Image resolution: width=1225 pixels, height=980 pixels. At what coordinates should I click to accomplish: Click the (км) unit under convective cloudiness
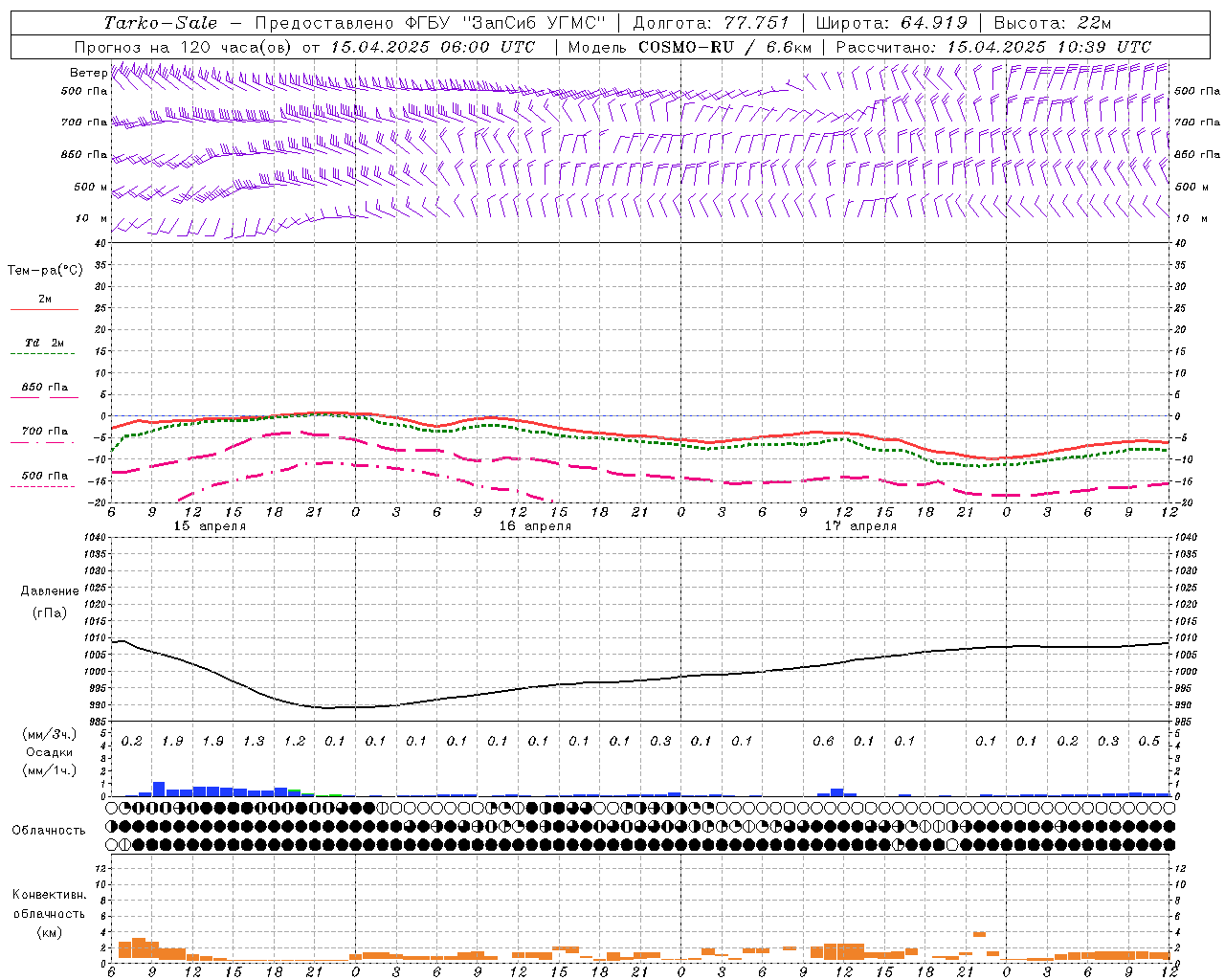tap(49, 932)
